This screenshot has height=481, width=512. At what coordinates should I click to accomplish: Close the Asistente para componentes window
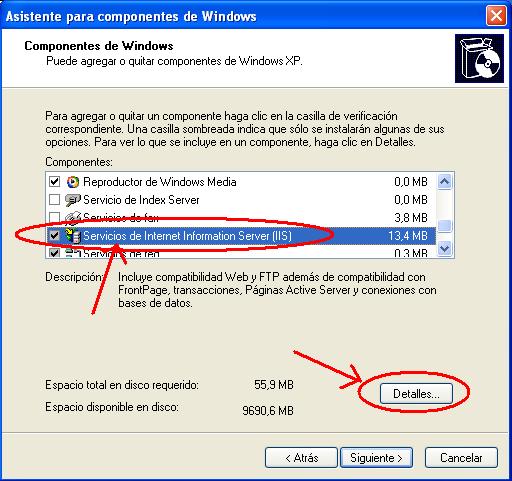(496, 16)
